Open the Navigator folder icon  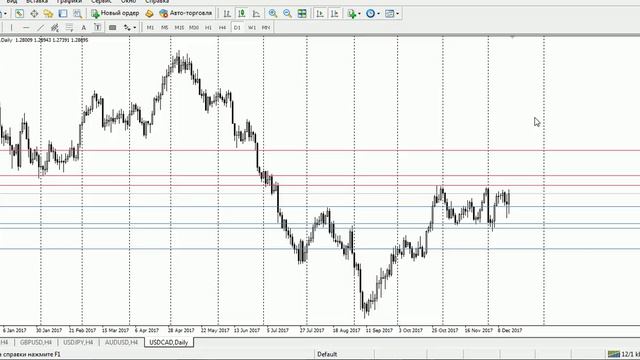(49, 13)
